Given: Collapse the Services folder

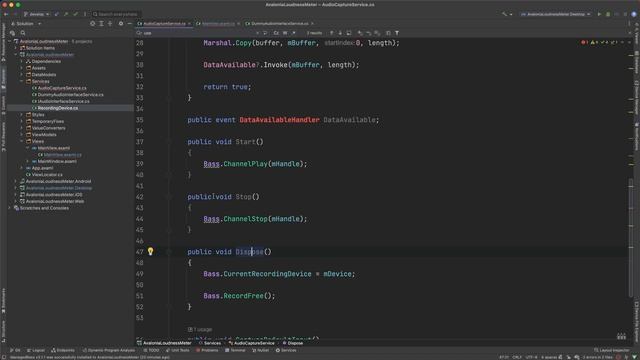Looking at the screenshot, I should click(x=22, y=81).
